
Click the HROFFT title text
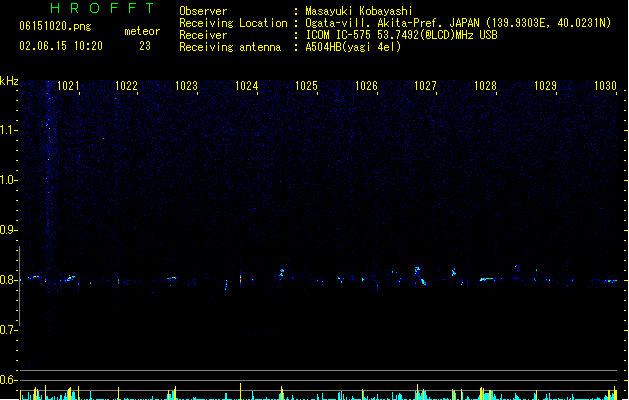103,8
